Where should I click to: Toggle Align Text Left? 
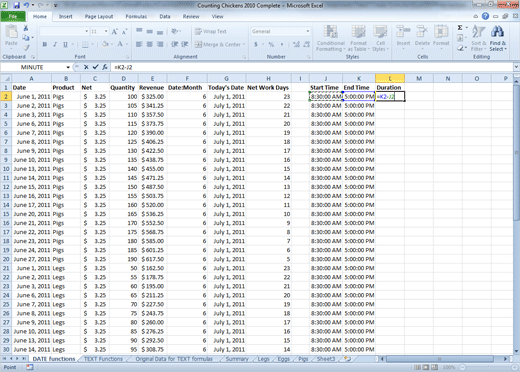coord(139,44)
